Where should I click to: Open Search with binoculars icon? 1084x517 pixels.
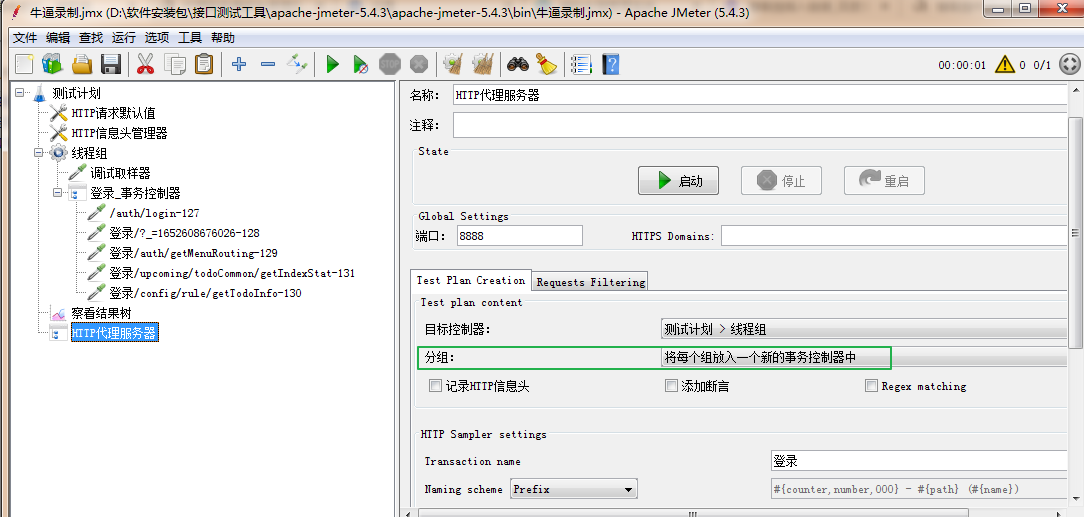518,64
